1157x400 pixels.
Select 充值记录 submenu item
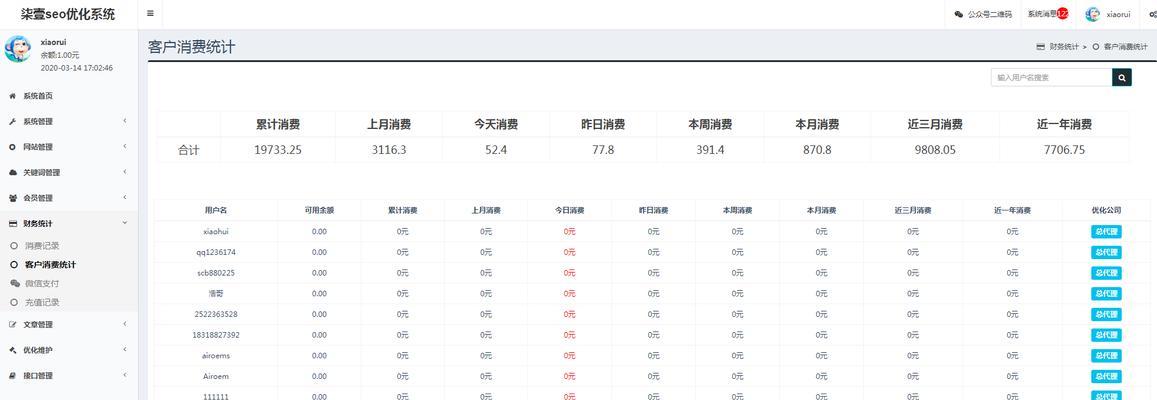[x=42, y=302]
